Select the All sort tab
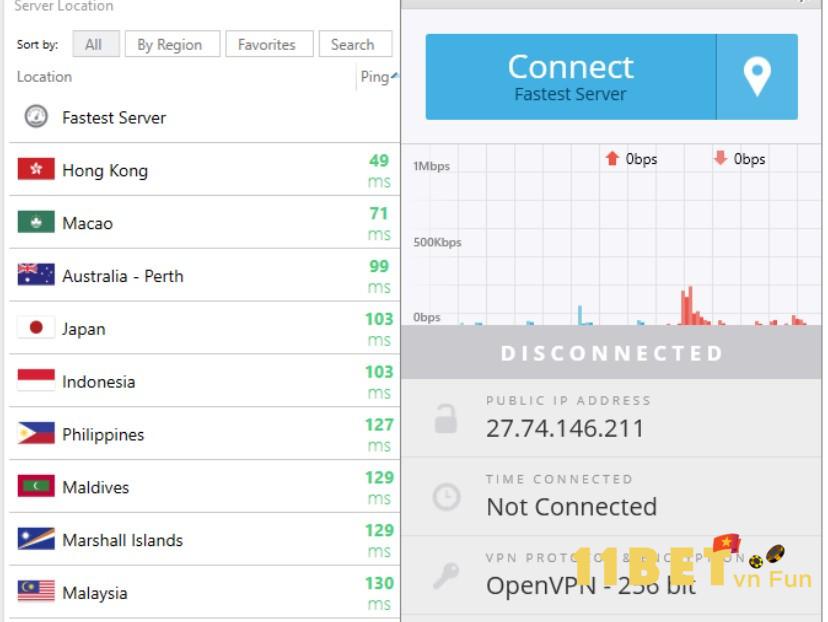The width and height of the screenshot is (828, 622). point(96,44)
